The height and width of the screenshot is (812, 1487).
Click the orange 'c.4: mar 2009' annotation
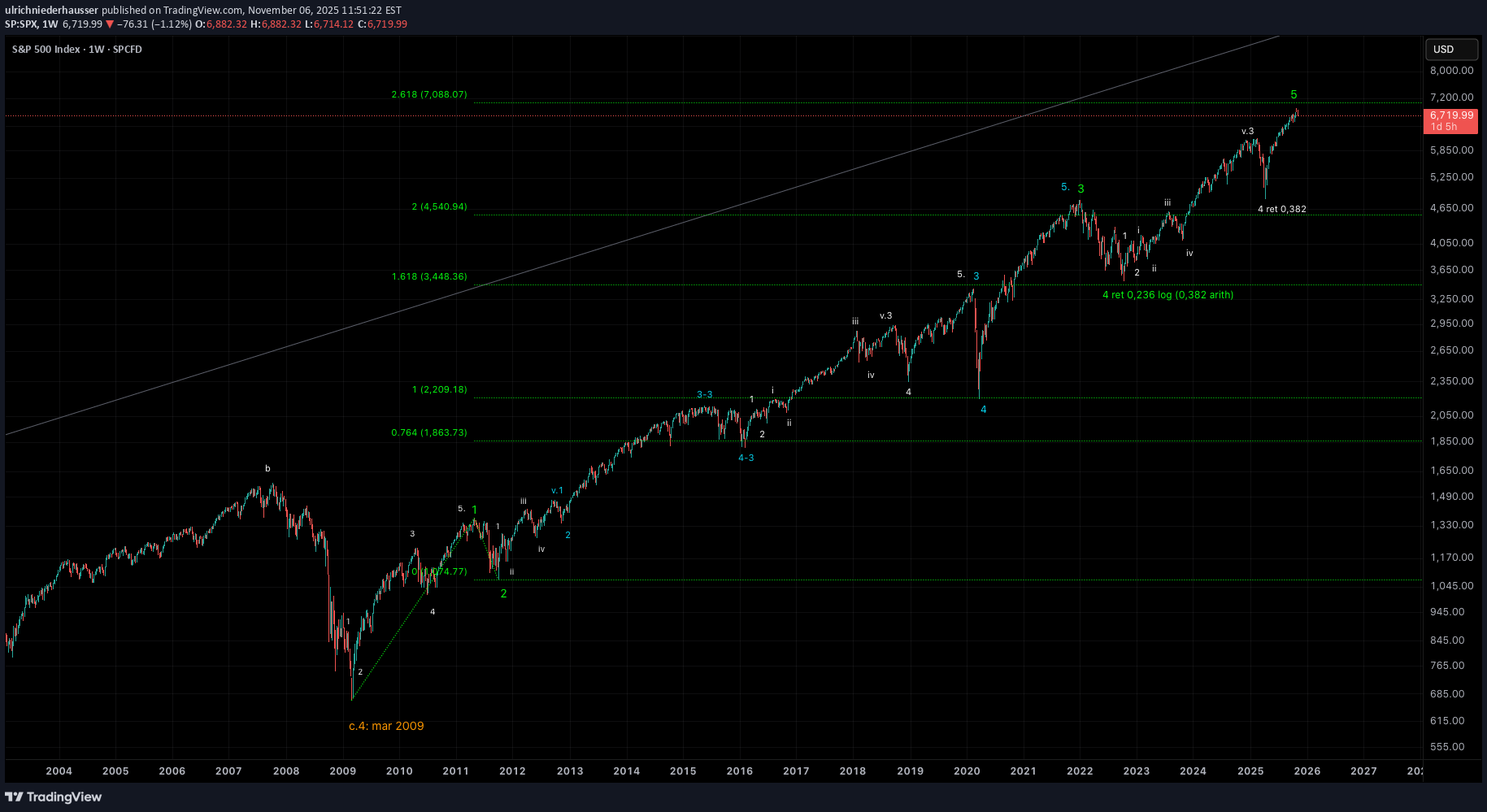coord(386,726)
